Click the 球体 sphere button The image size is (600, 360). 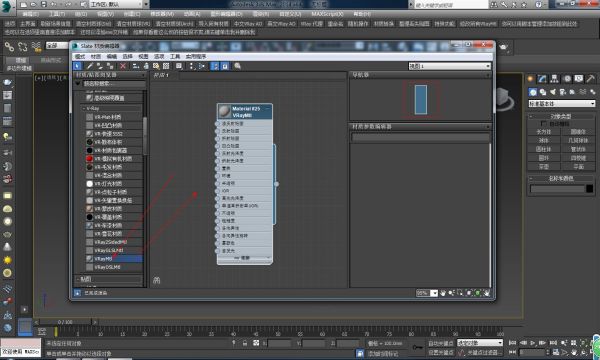(x=544, y=140)
